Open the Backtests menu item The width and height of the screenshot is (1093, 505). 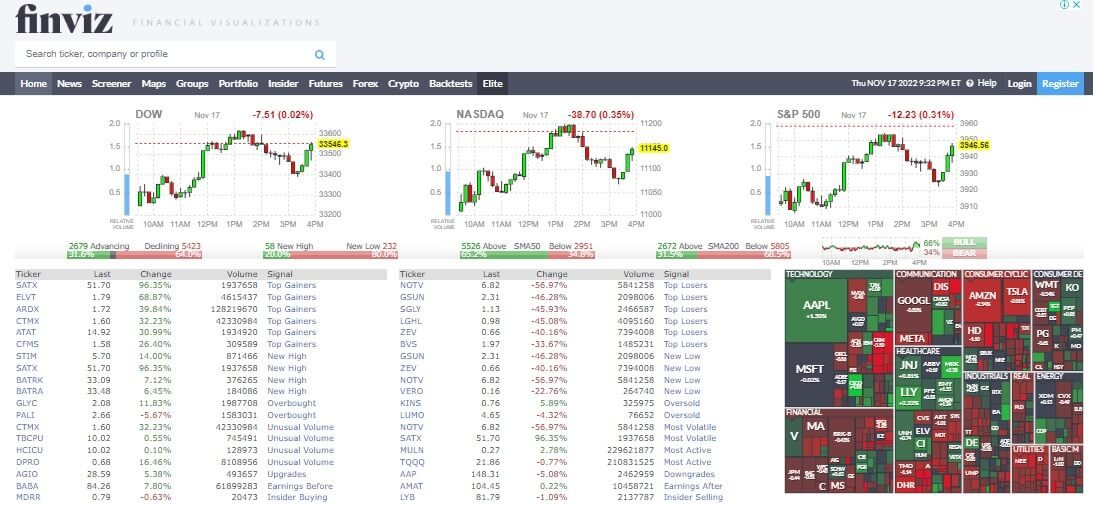450,84
